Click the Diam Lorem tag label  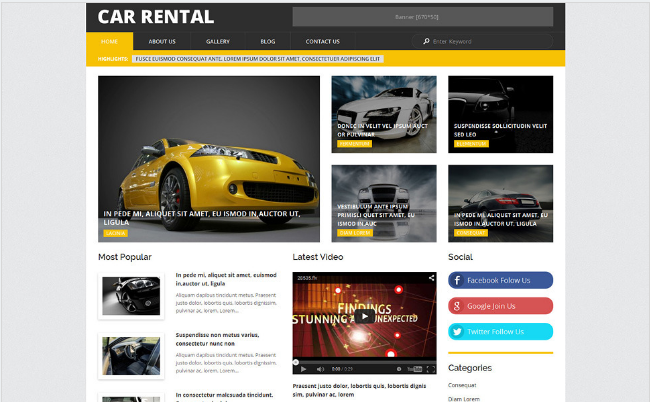tap(355, 233)
